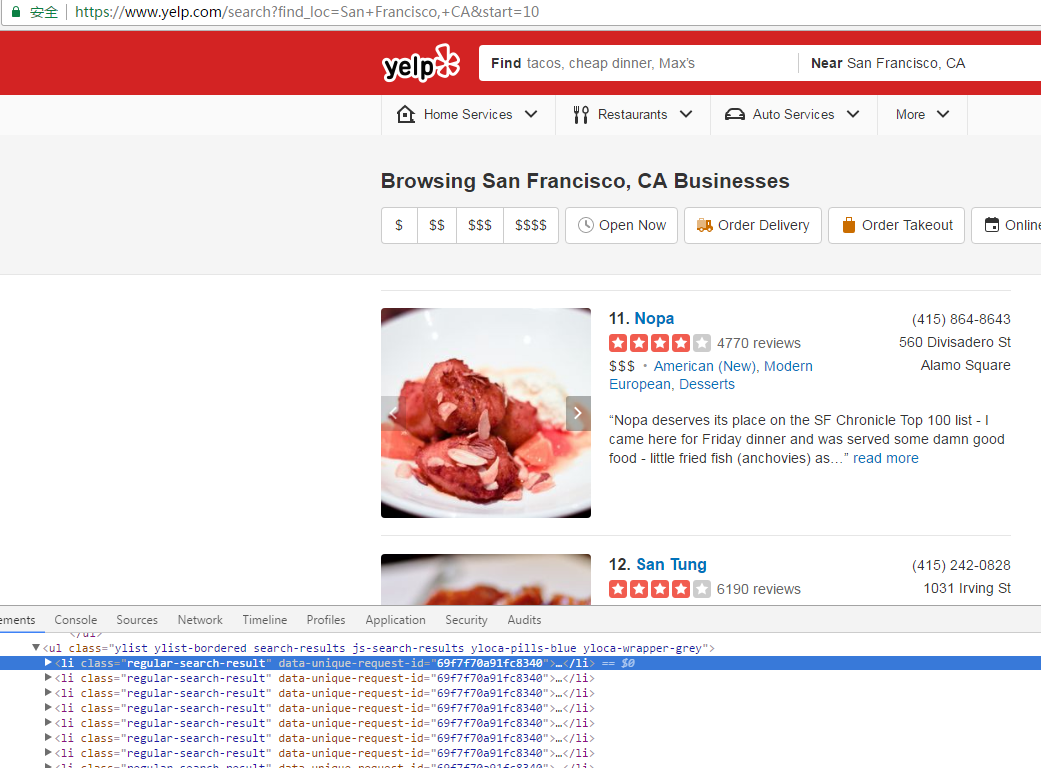This screenshot has height=768, width=1041.
Task: Switch to the Timeline tab
Action: coord(264,619)
